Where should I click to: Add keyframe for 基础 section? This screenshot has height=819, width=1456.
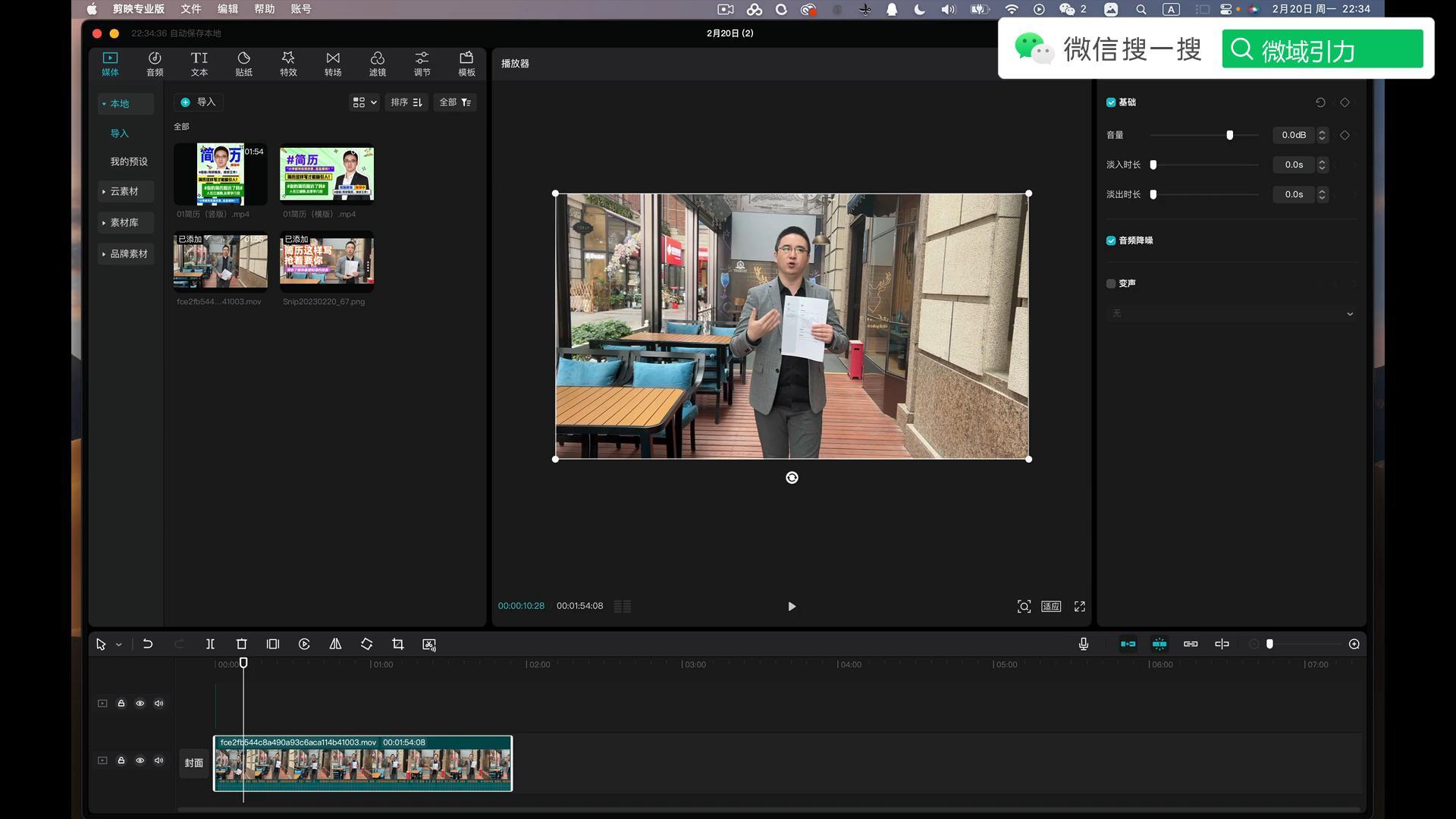1345,102
